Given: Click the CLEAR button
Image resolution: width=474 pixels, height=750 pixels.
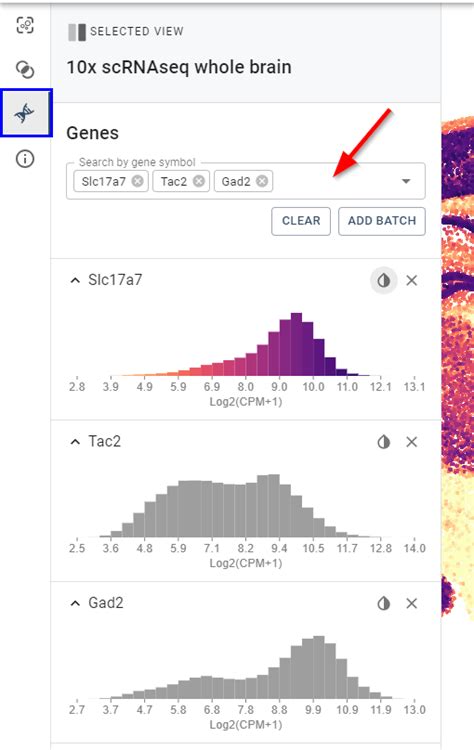Looking at the screenshot, I should (x=301, y=221).
